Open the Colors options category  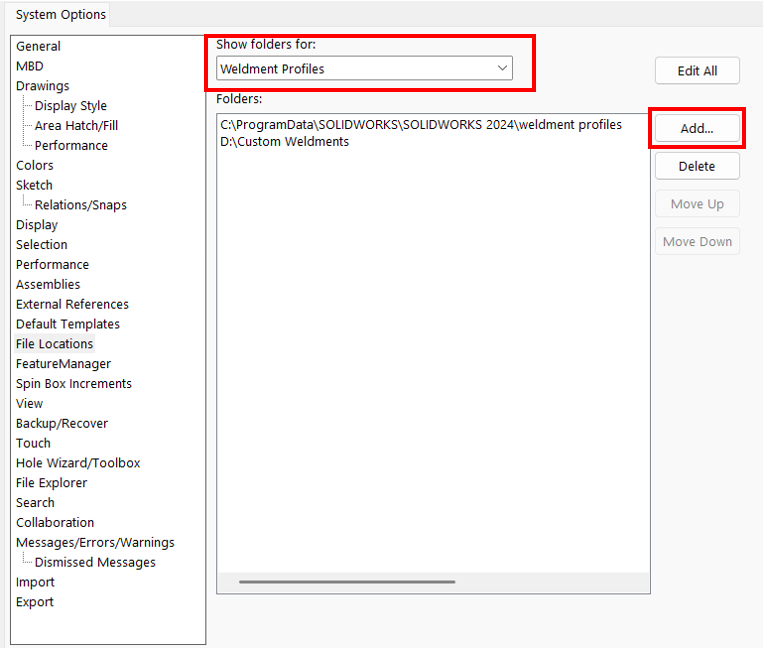(x=35, y=165)
